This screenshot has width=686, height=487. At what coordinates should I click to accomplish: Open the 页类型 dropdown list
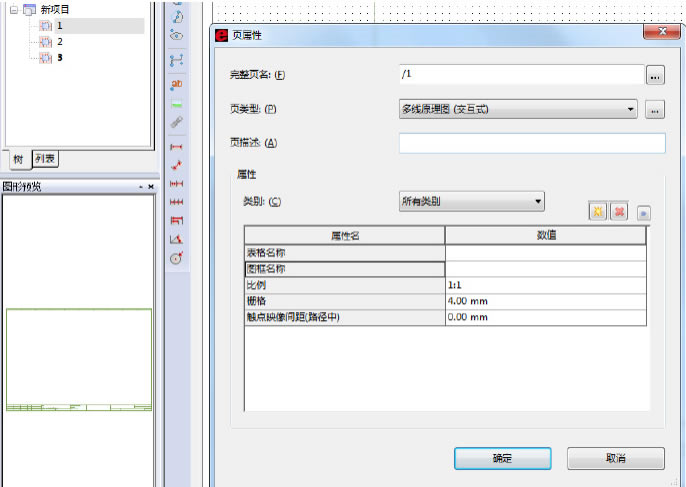[x=630, y=109]
